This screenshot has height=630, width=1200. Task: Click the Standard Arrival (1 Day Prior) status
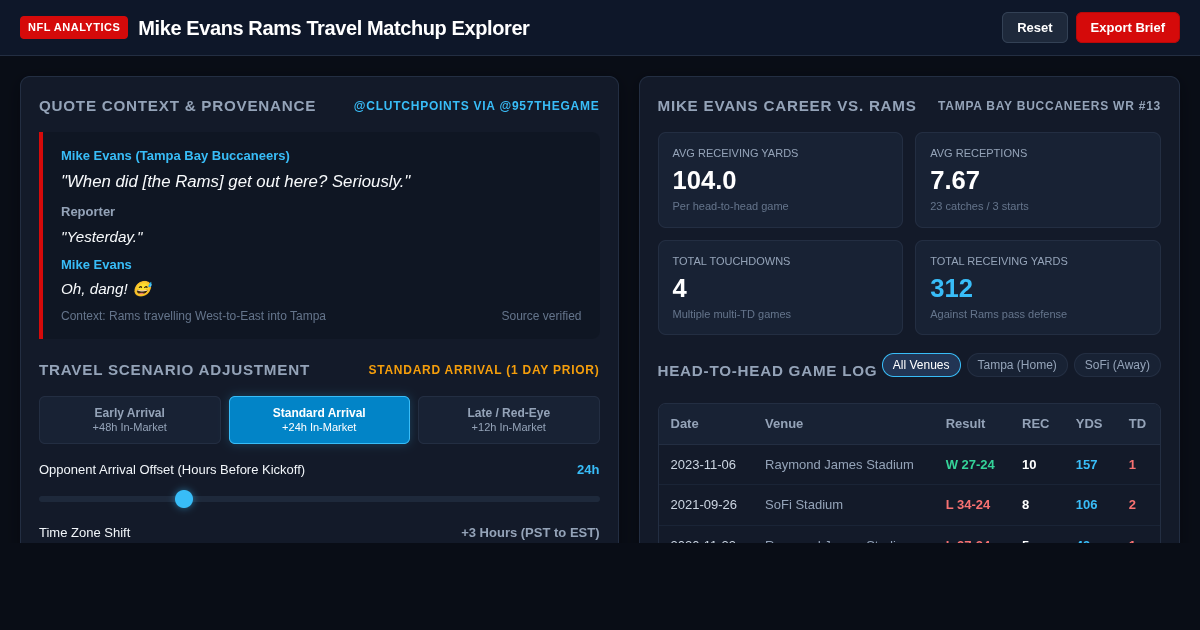[x=484, y=370]
